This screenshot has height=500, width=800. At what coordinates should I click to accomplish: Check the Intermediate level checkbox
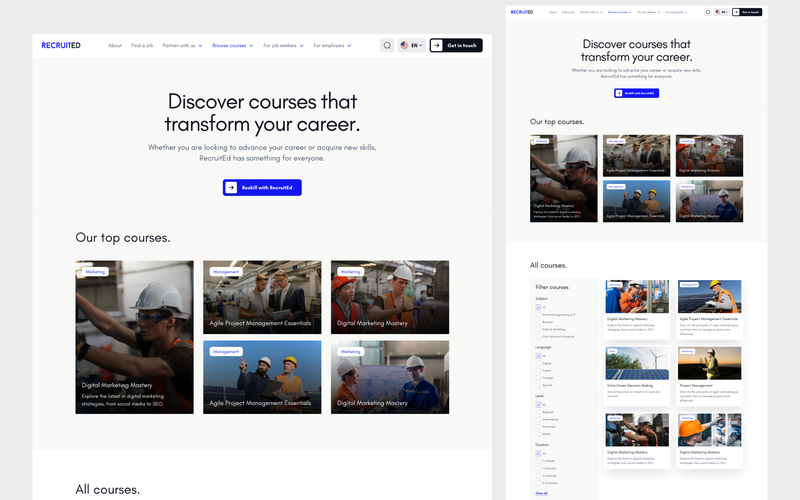click(538, 419)
